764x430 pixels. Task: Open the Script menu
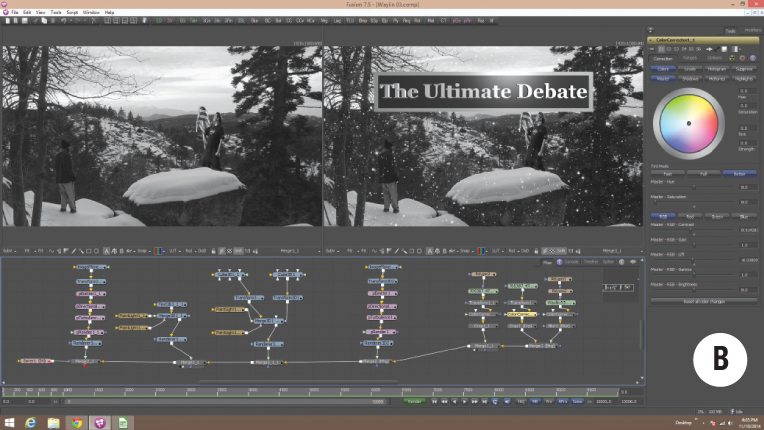coord(72,12)
